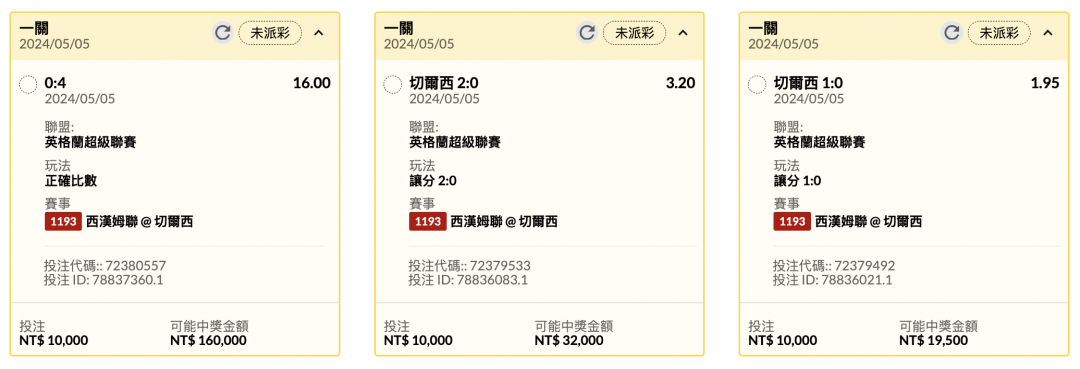Click red 1193 tag in 讓分 1:0 card
1080x369 pixels.
tap(791, 222)
